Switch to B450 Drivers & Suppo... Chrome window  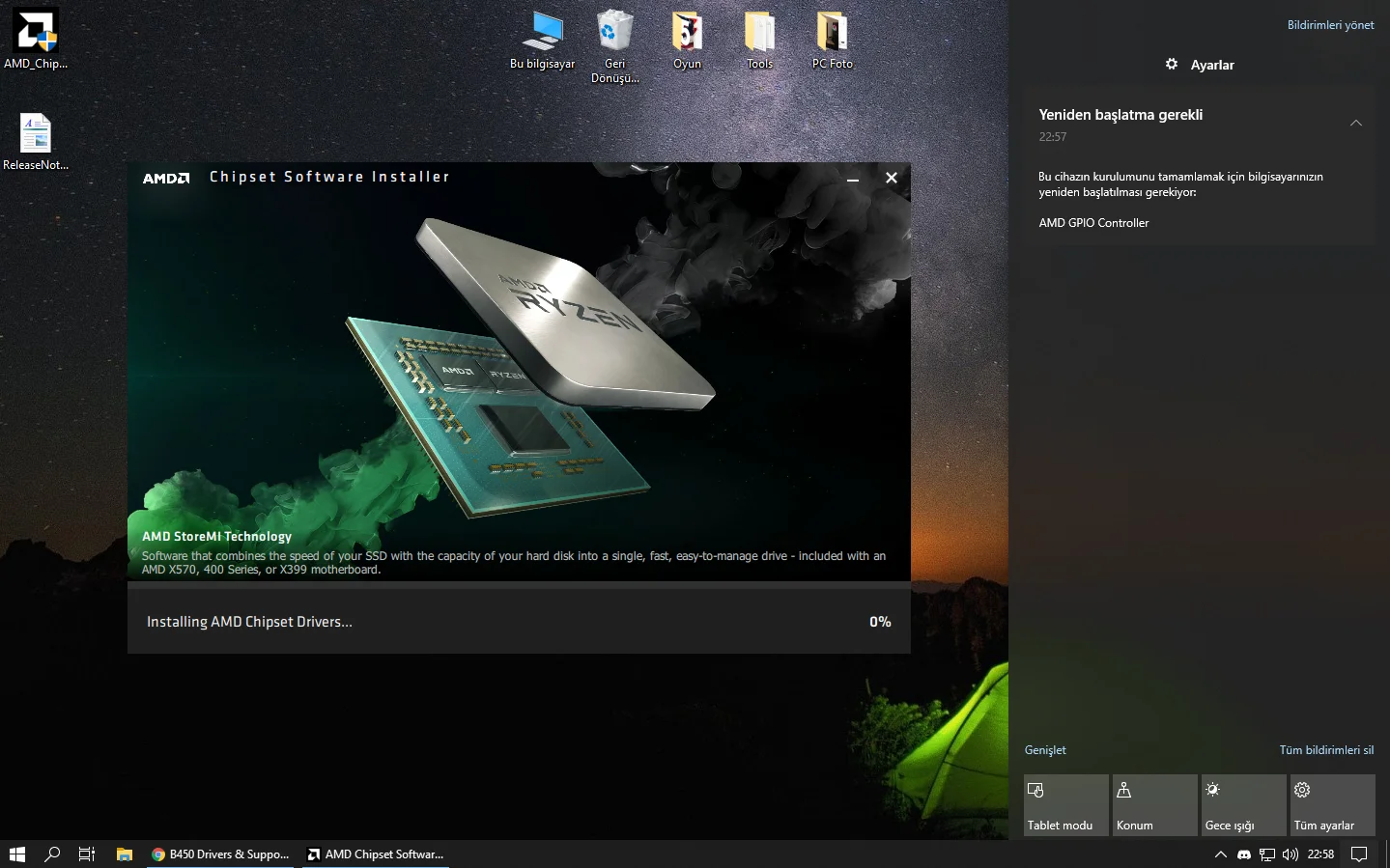coord(220,854)
